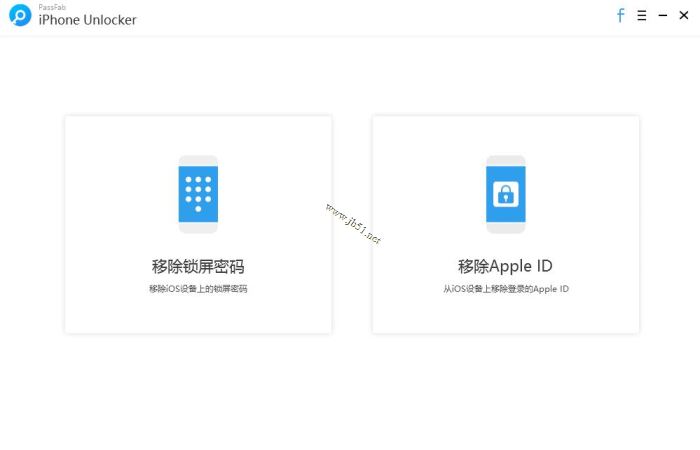Click the keypad phone icon
Image resolution: width=700 pixels, height=450 pixels.
[x=198, y=194]
